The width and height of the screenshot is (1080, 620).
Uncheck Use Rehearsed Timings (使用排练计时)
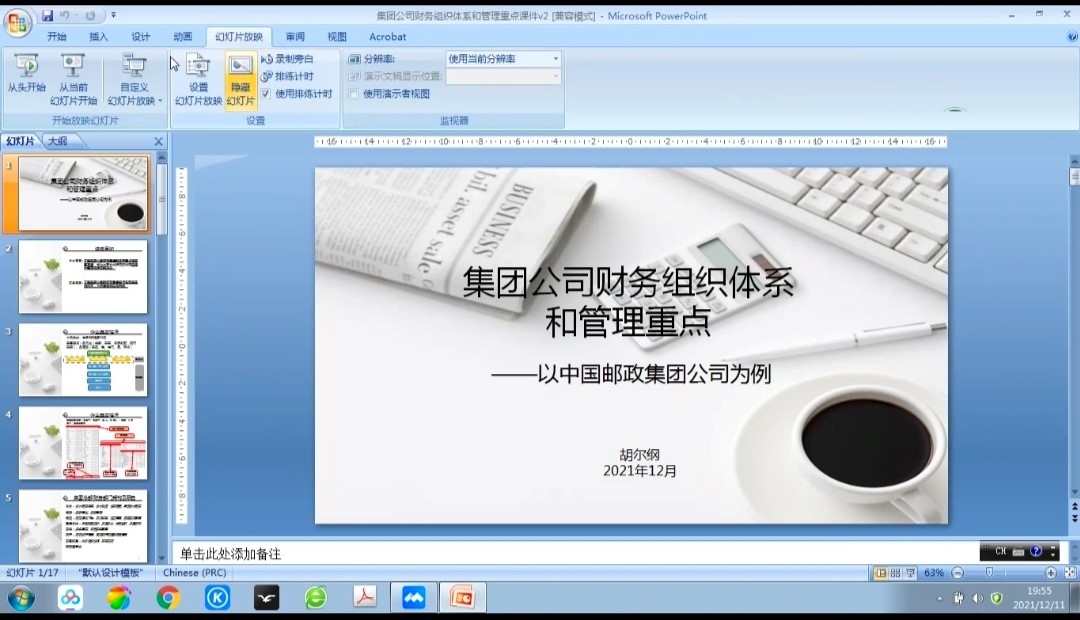[266, 94]
